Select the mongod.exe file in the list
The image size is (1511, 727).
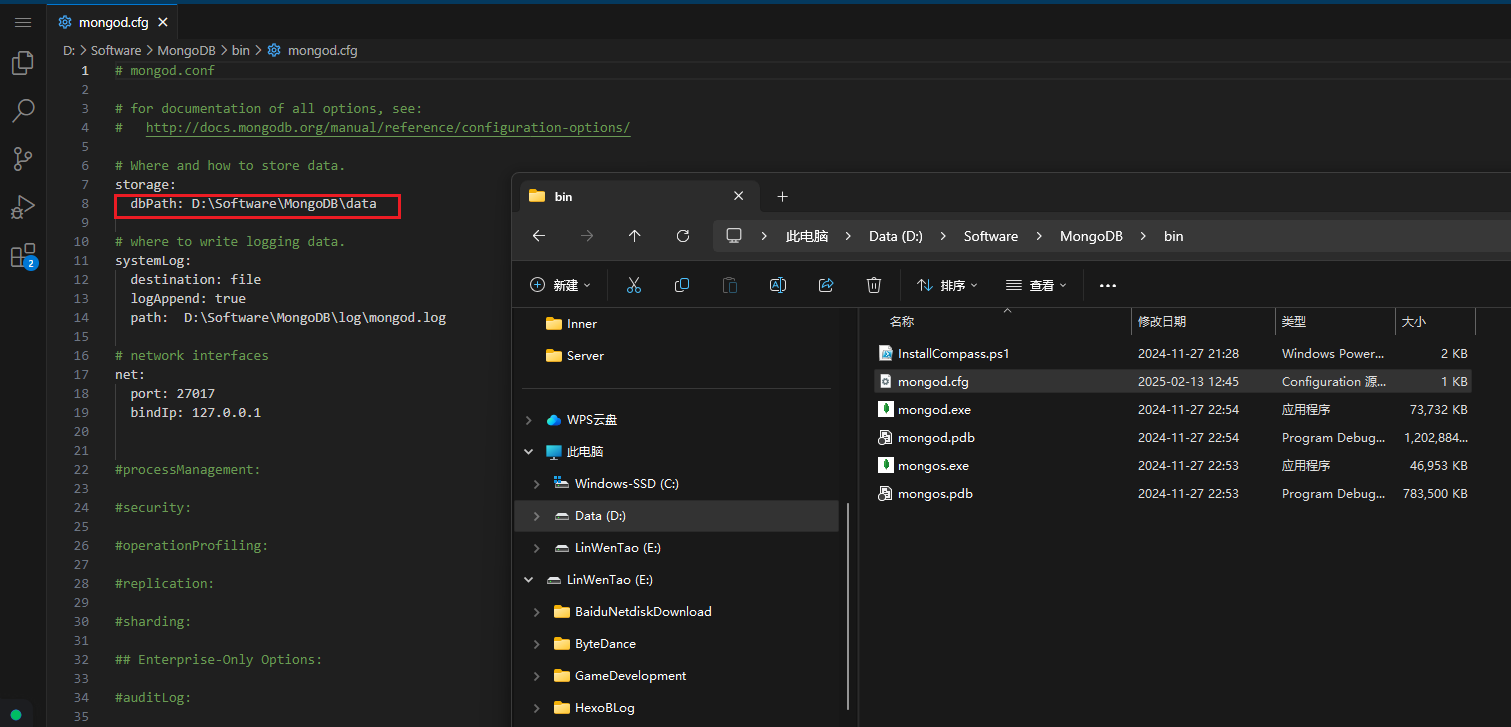934,410
